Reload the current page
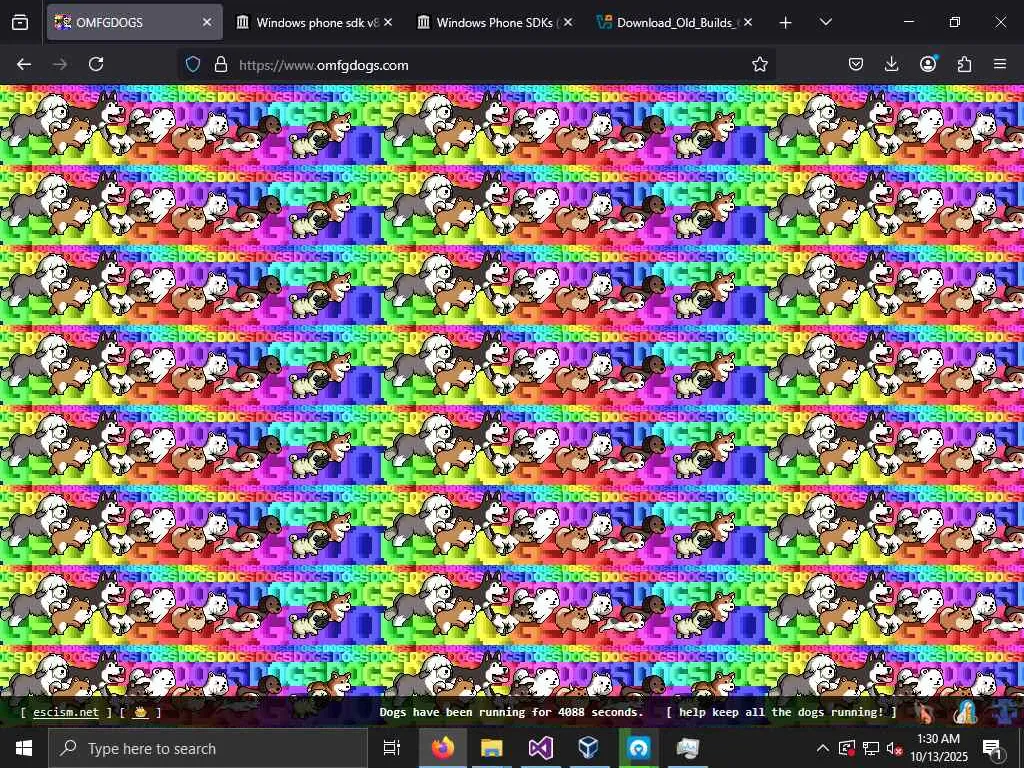This screenshot has width=1024, height=768. pos(96,64)
